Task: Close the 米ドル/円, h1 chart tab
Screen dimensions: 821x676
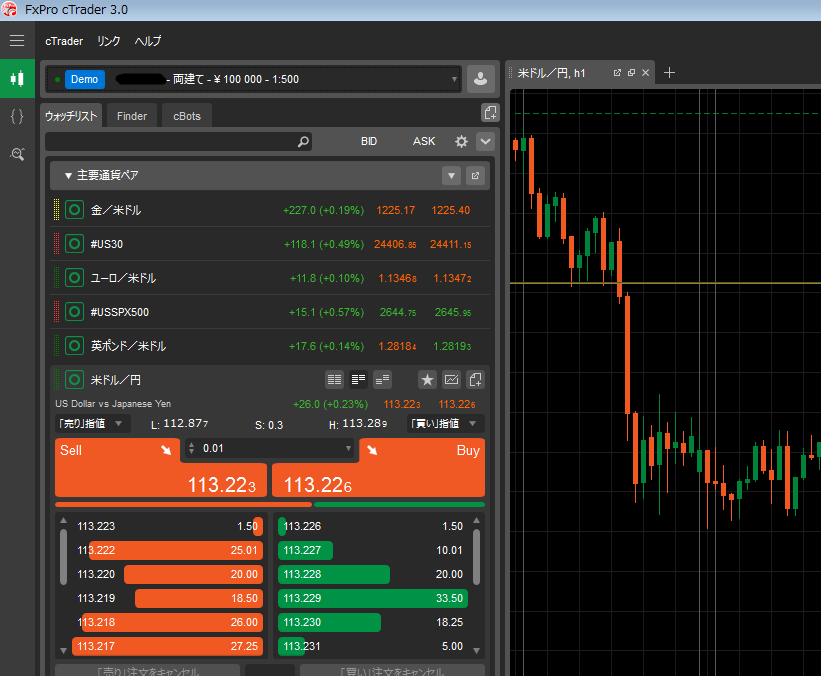Action: tap(646, 73)
